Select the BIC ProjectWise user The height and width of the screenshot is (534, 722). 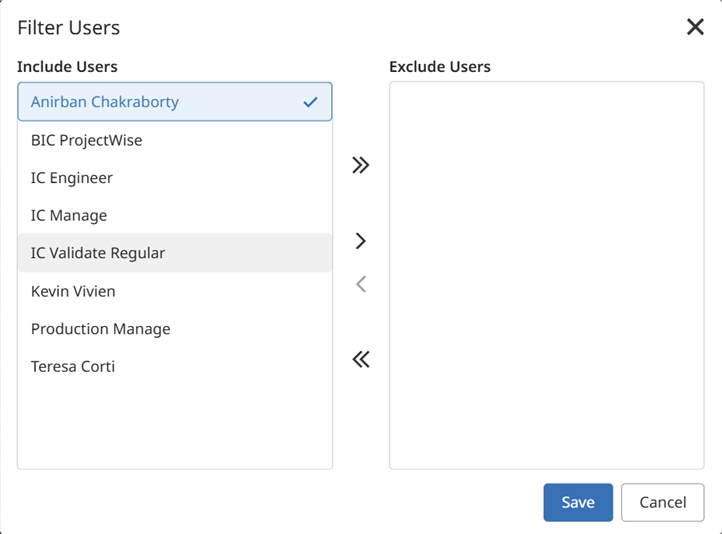coord(87,140)
